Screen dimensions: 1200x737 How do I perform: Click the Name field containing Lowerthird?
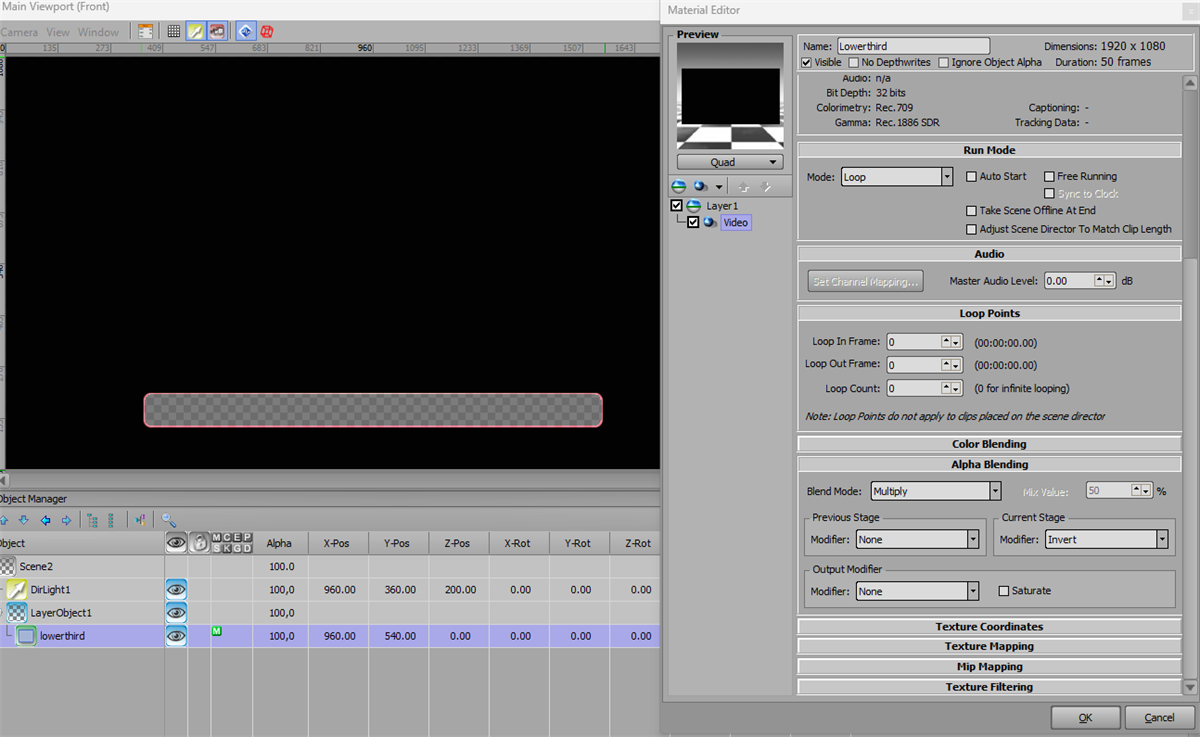(912, 46)
